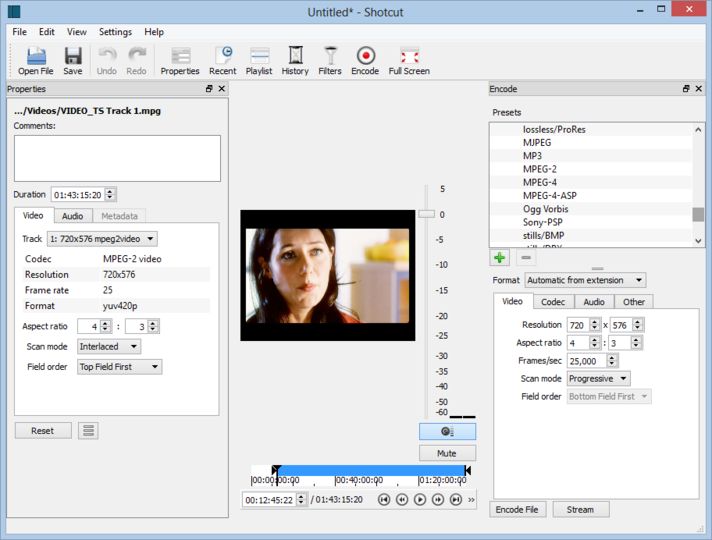Click the Duration spinner arrows

[110, 194]
